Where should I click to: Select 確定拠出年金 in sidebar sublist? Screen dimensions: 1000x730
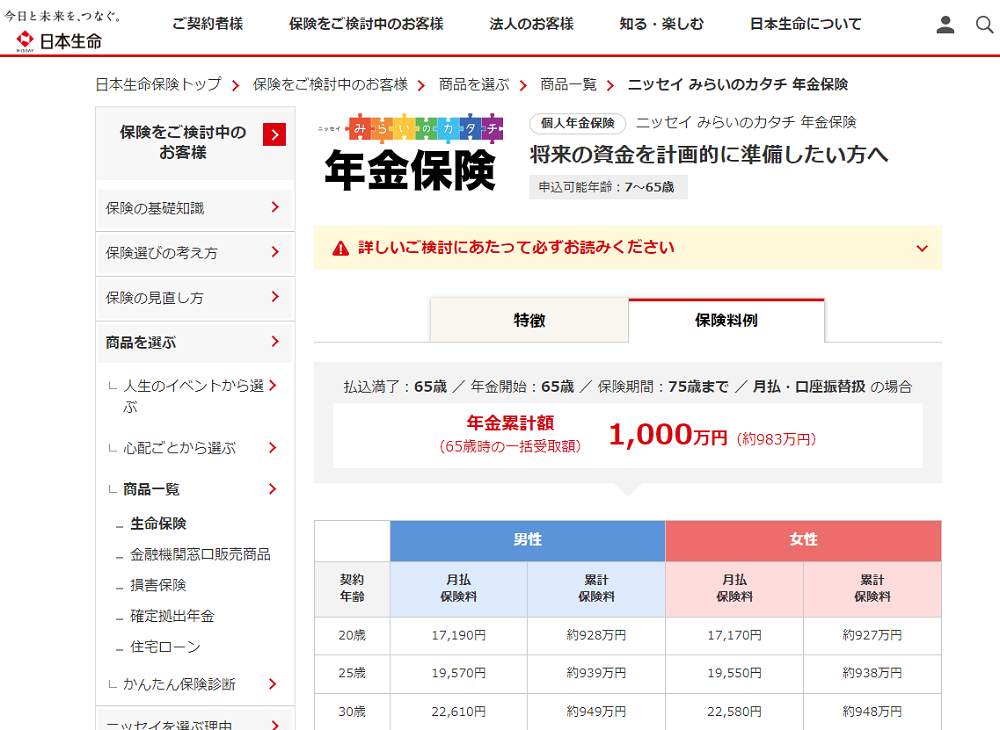point(172,616)
